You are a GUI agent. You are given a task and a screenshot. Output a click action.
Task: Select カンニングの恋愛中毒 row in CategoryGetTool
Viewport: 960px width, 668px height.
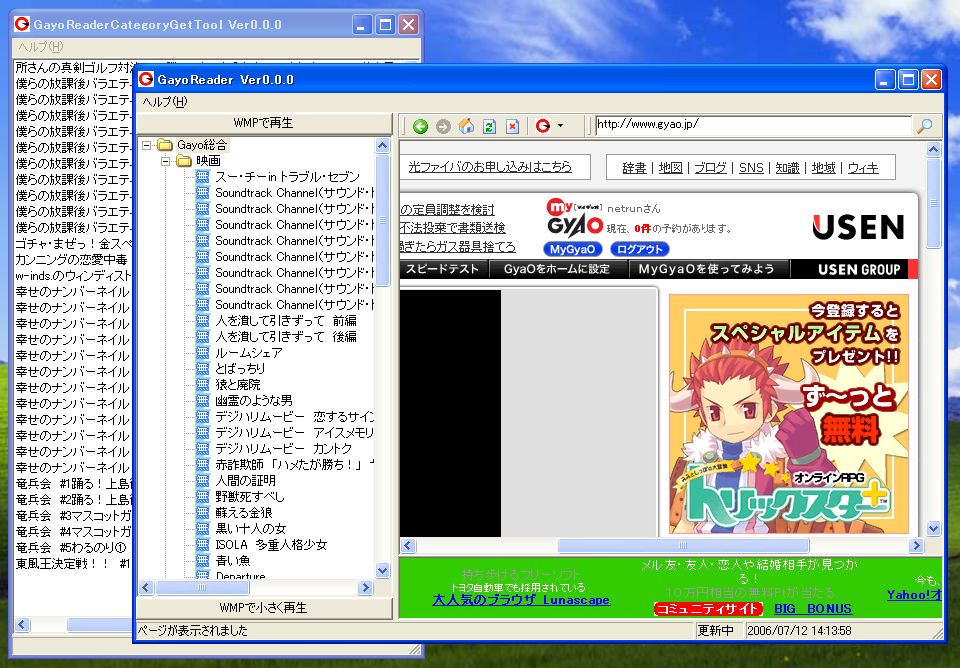[73, 260]
